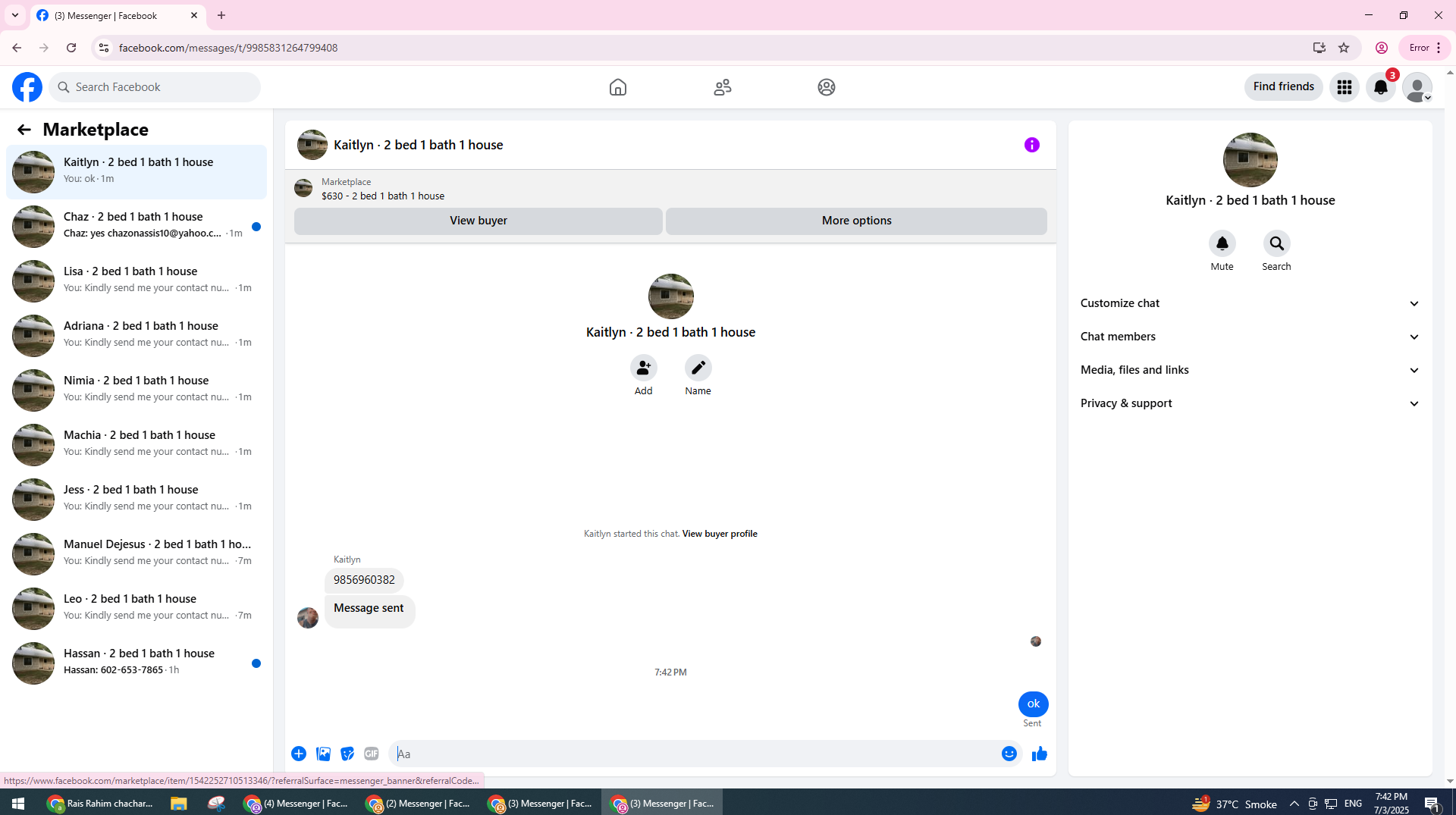The image size is (1456, 815).
Task: Open the Leo conversation
Action: tap(136, 608)
